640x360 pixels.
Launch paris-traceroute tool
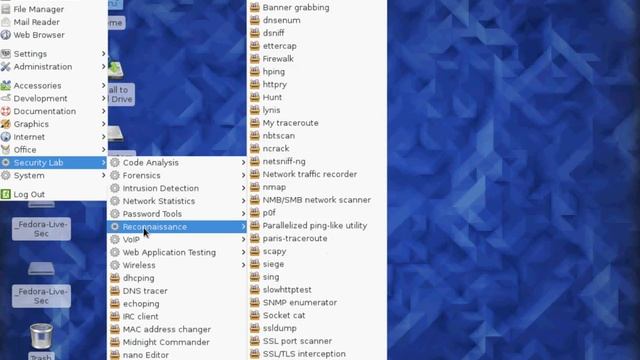click(317, 238)
